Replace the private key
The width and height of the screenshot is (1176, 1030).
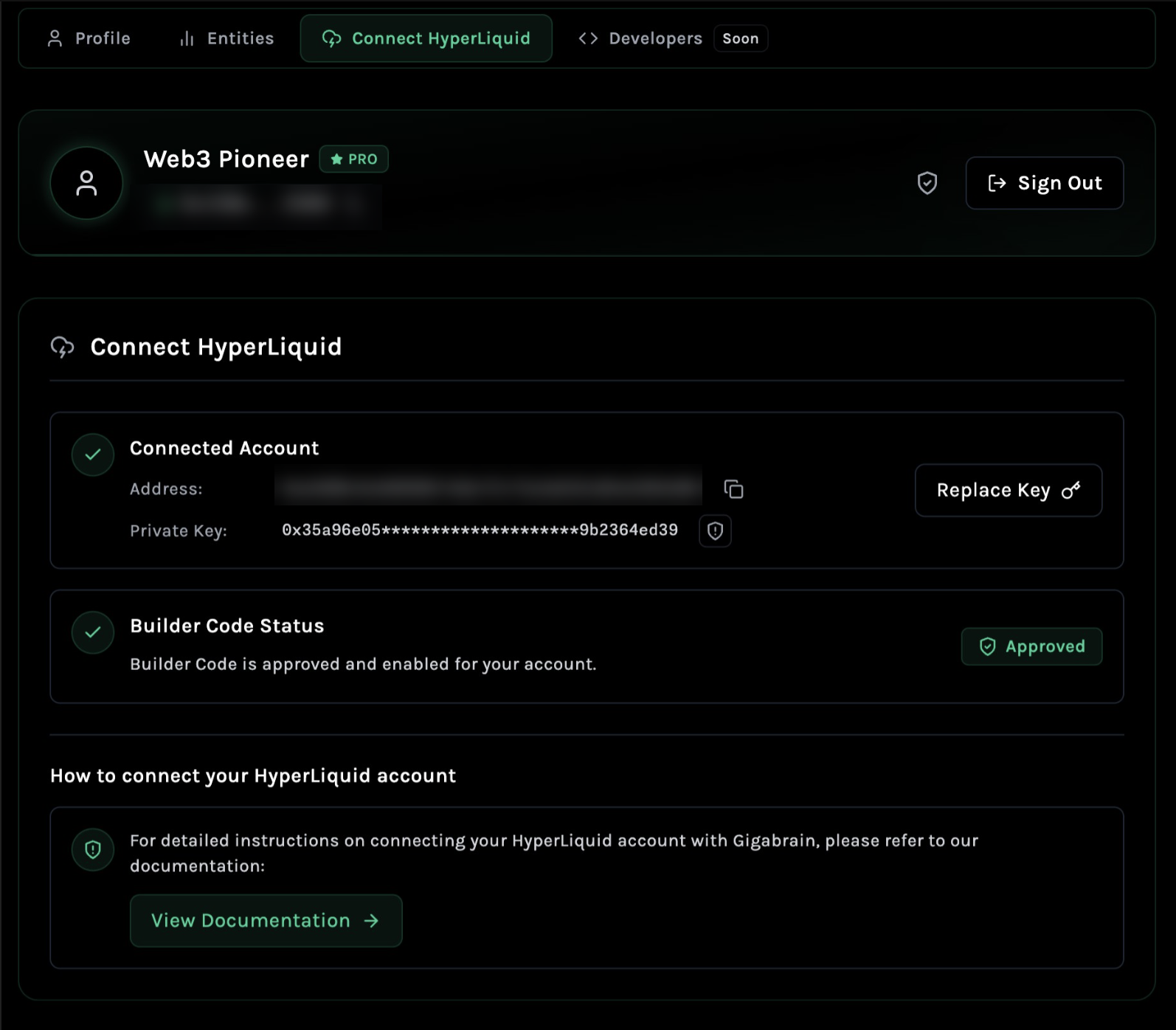click(1009, 490)
